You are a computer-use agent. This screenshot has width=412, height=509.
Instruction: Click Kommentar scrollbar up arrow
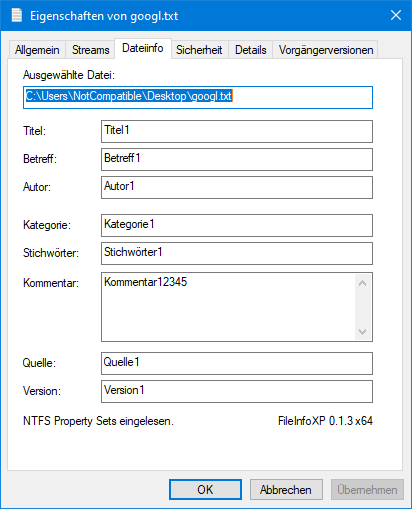[x=363, y=283]
